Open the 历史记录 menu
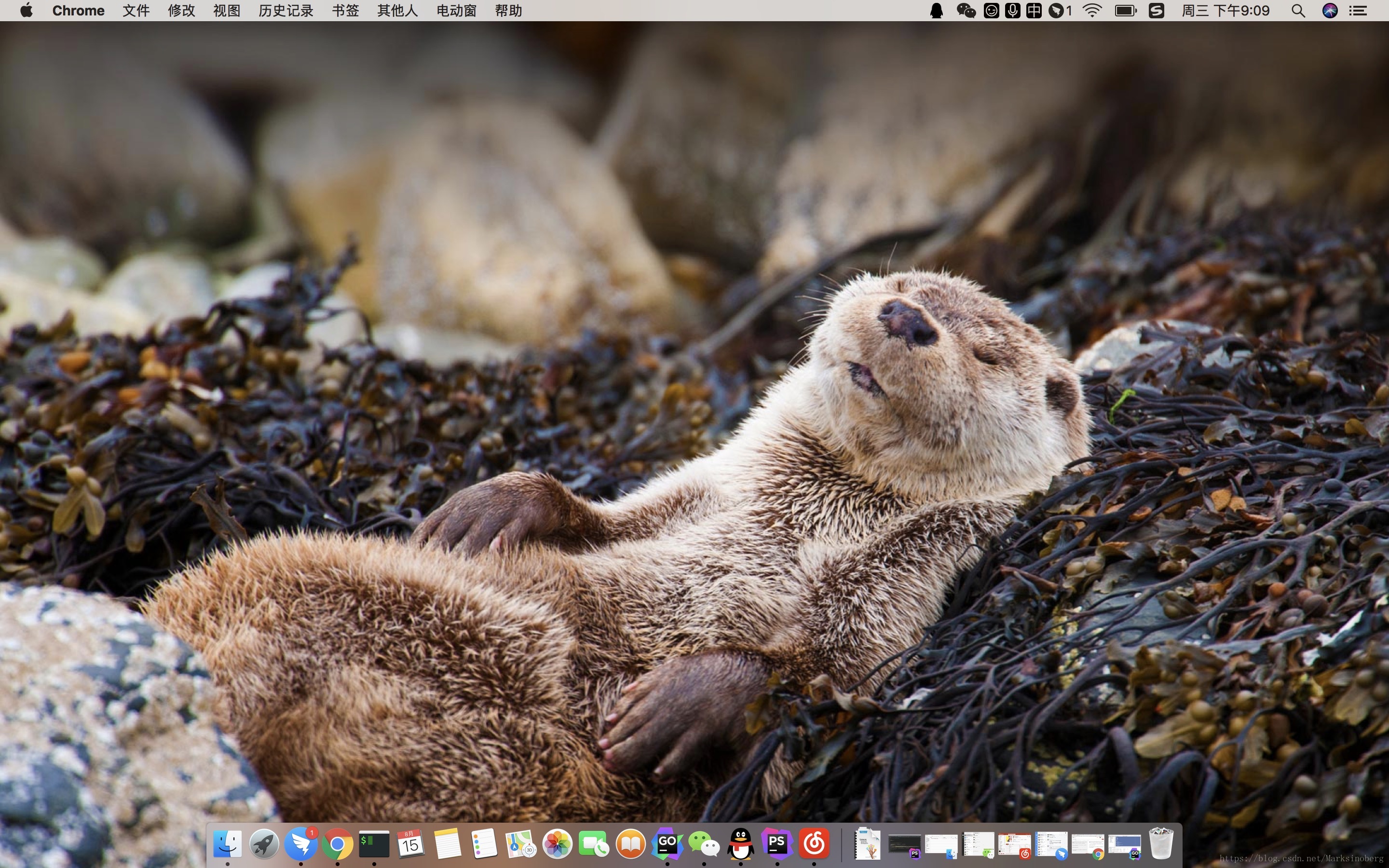 pyautogui.click(x=286, y=10)
